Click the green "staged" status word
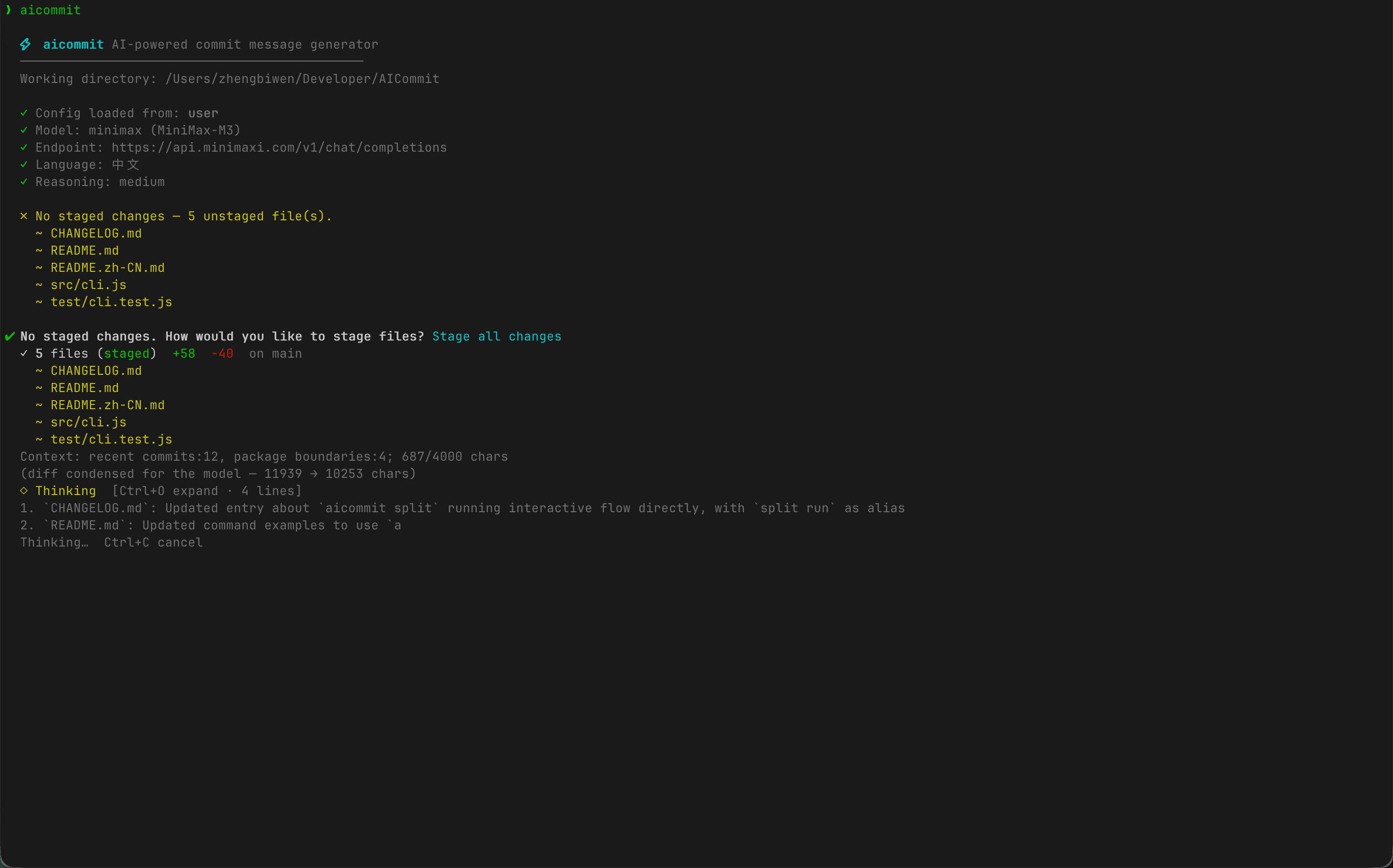 tap(127, 353)
